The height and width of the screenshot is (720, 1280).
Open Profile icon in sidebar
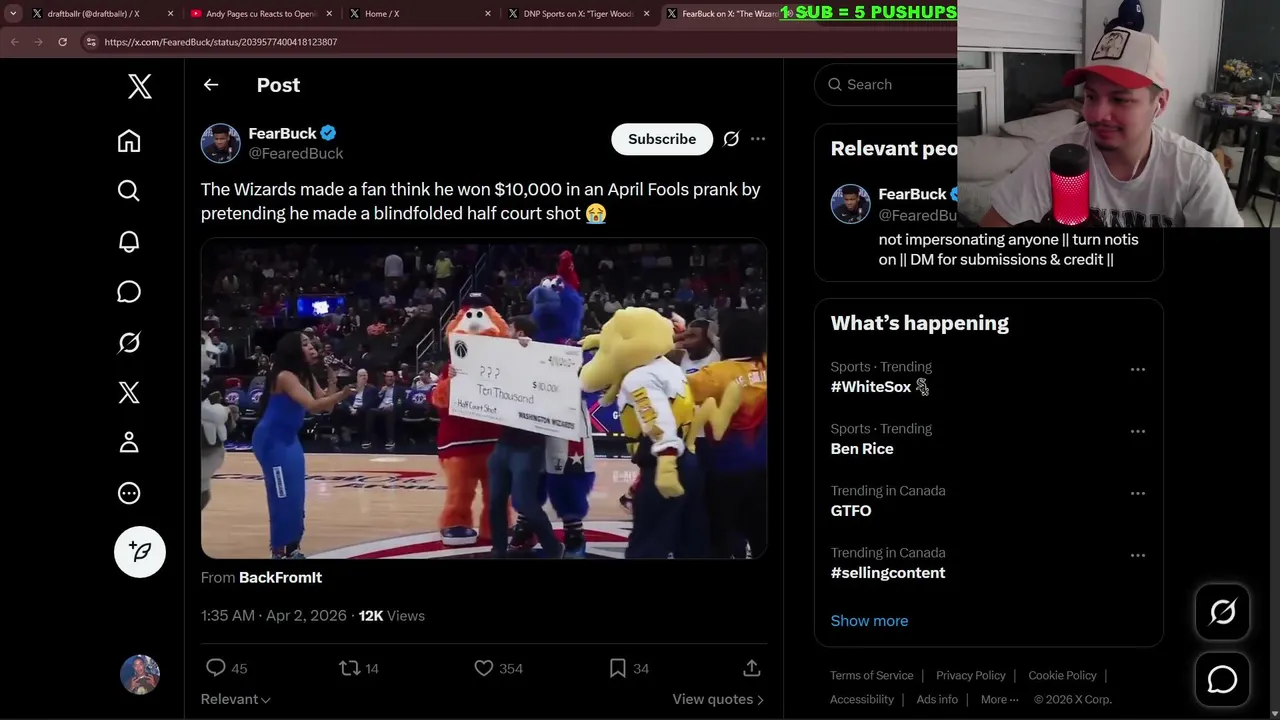point(129,442)
